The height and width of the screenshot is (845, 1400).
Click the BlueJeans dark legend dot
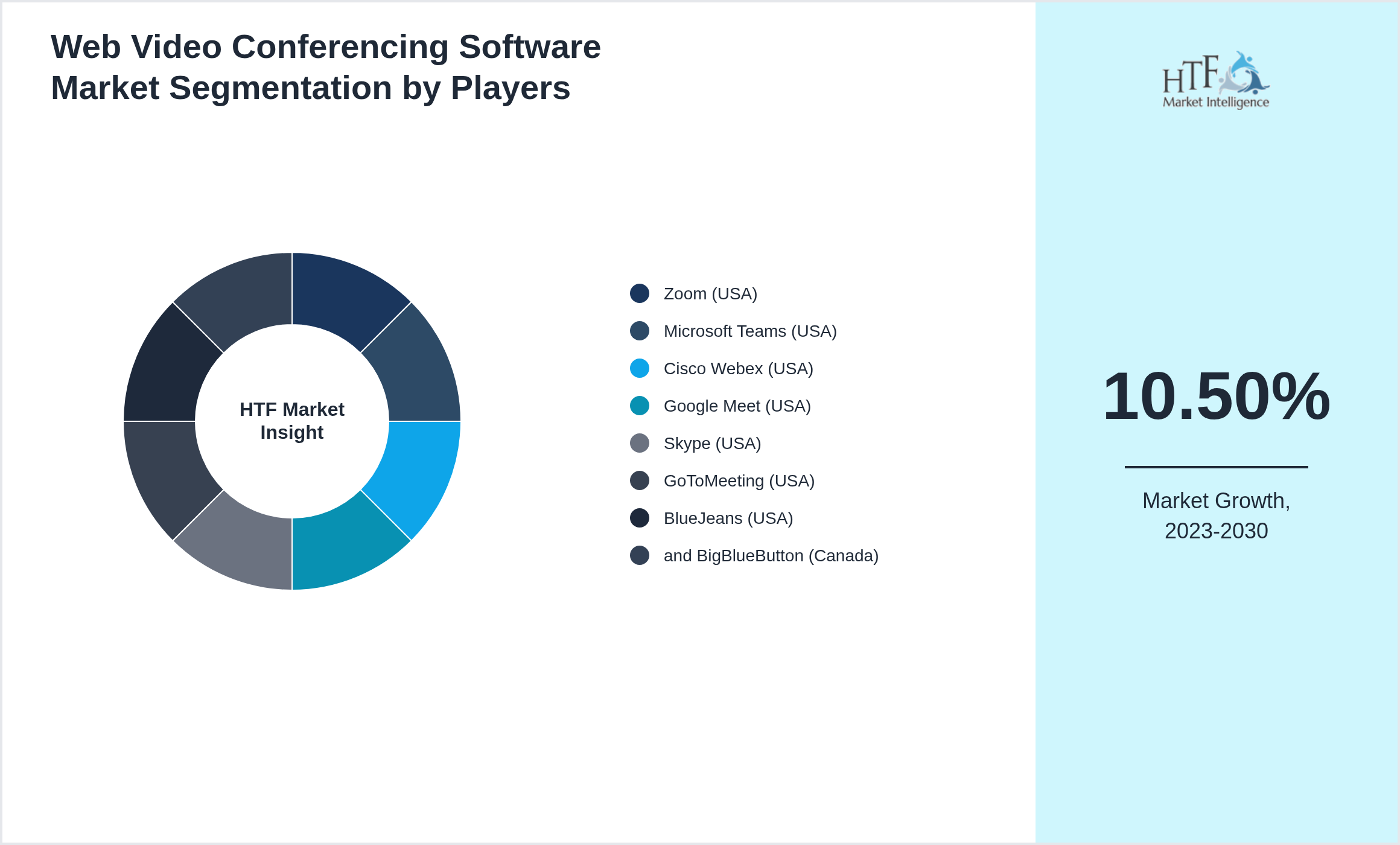640,518
